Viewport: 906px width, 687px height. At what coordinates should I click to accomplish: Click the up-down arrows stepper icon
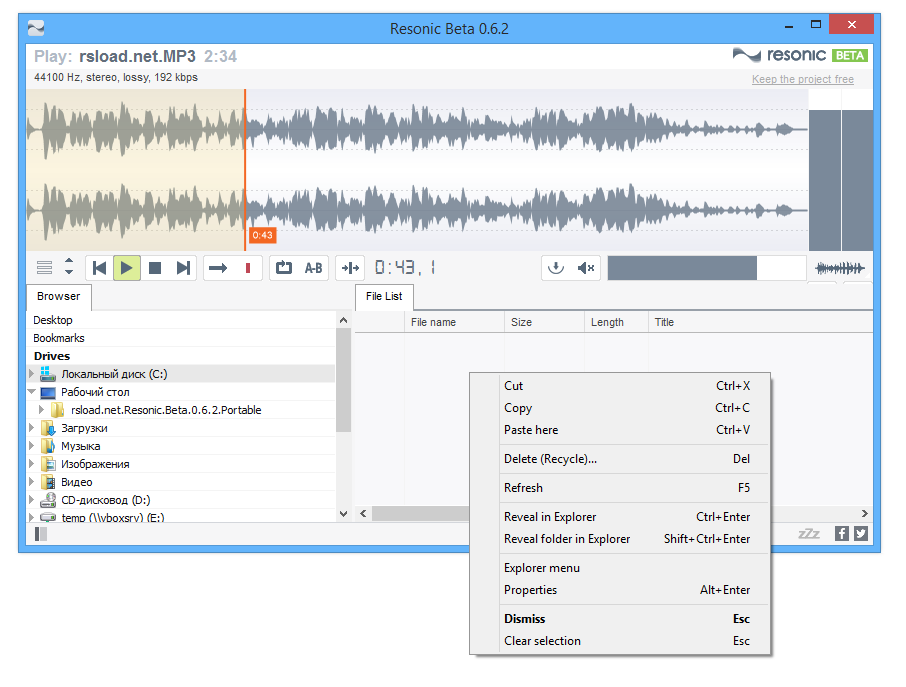point(69,266)
